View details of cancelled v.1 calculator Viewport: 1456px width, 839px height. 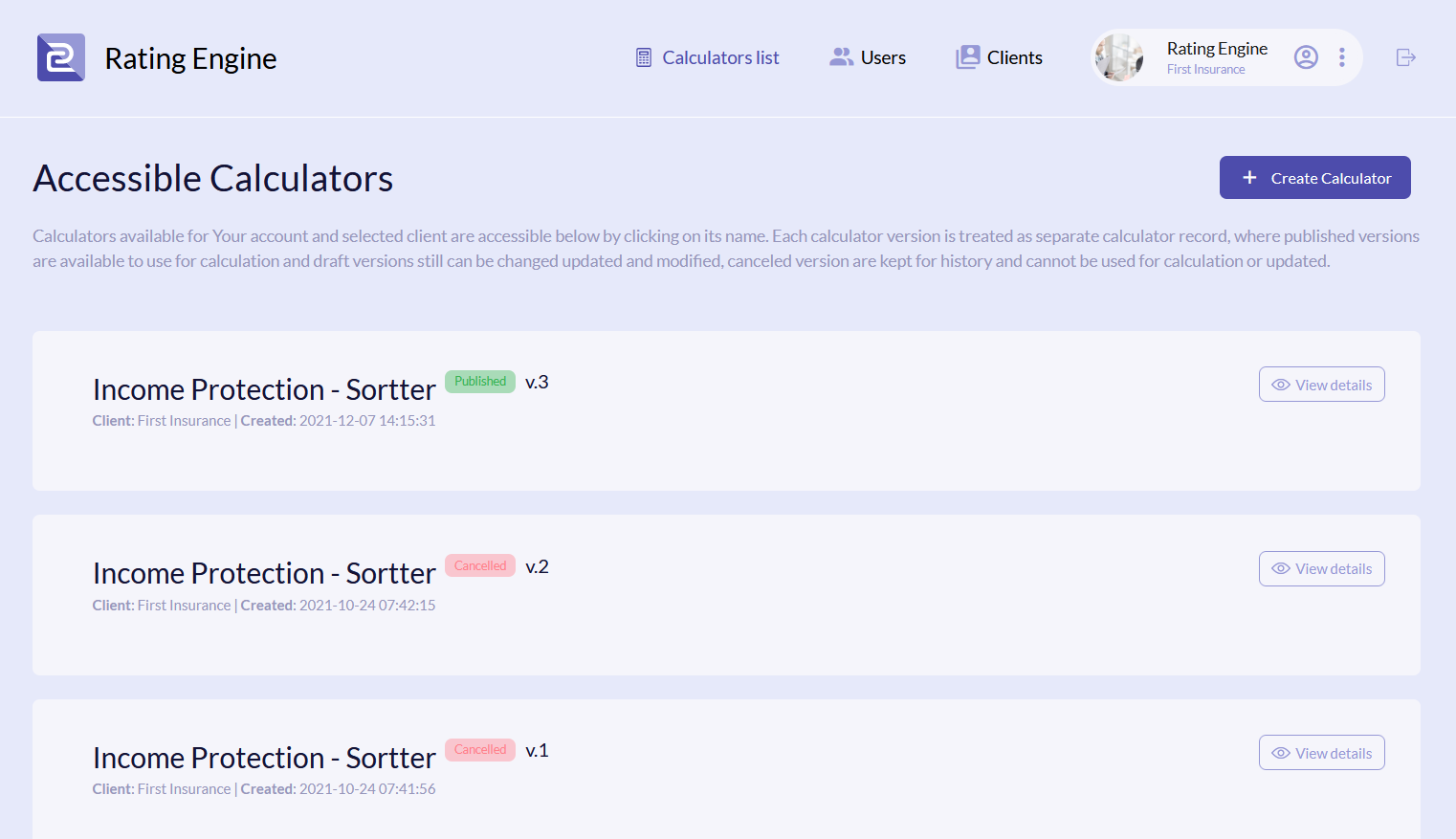[1321, 753]
